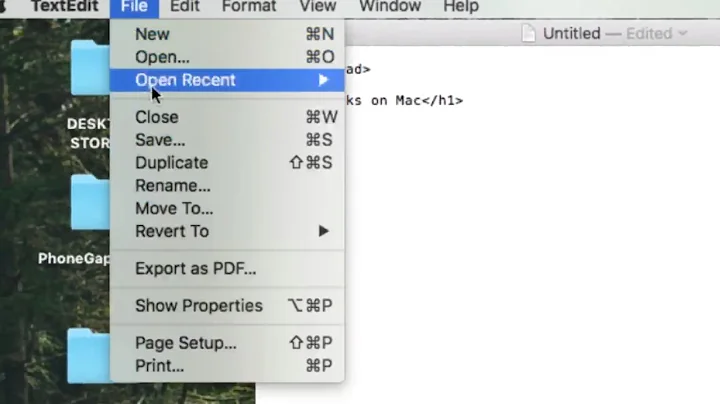Select Open... in the File menu
720x404 pixels.
[162, 57]
